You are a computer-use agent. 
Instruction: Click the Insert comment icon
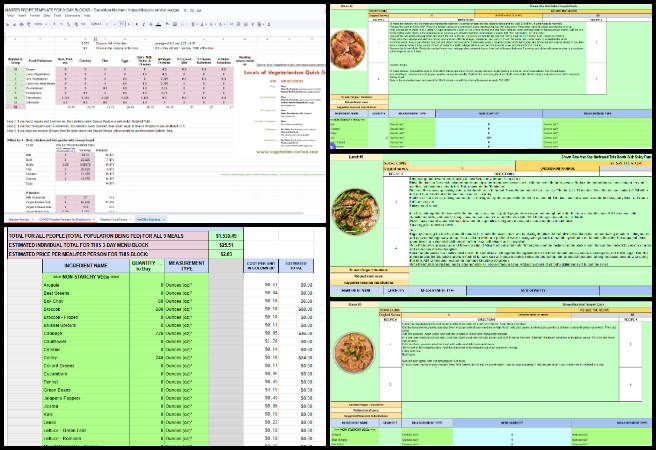click(239, 24)
